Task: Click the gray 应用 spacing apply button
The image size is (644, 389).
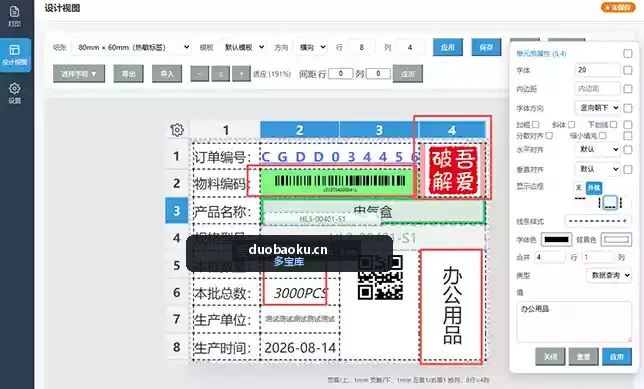Action: (407, 74)
